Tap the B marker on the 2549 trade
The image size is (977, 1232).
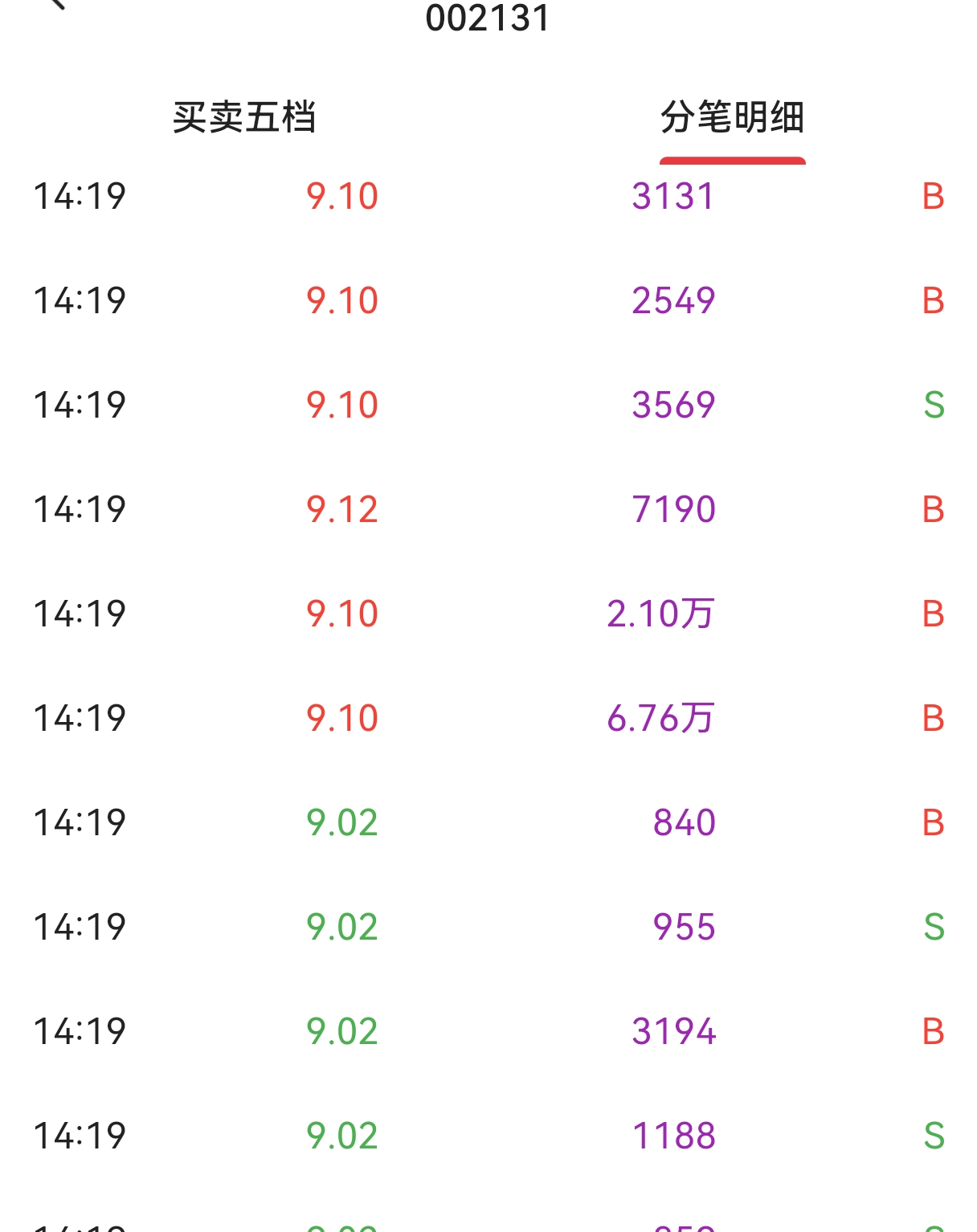pos(933,301)
